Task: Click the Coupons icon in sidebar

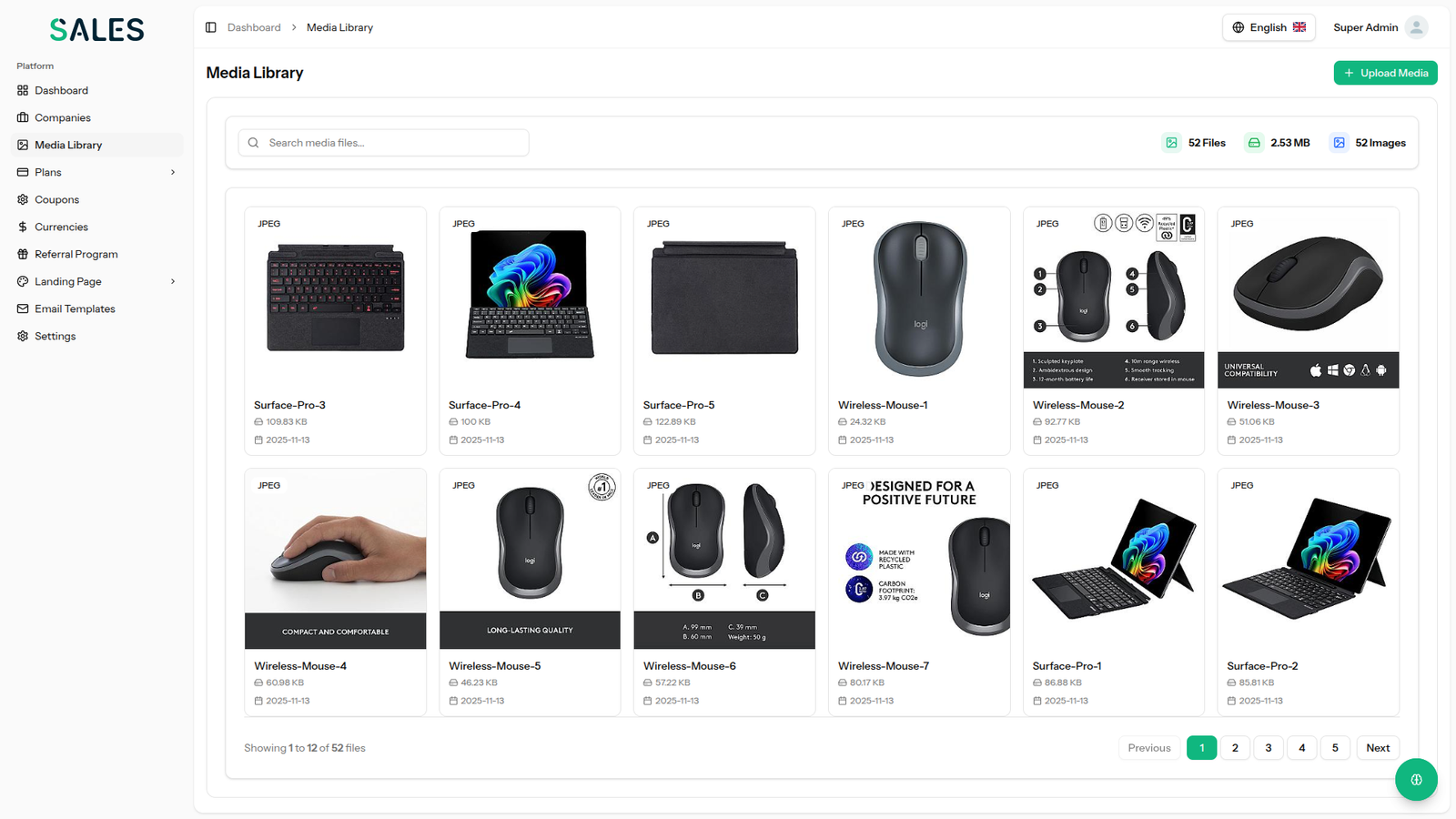Action: (23, 199)
